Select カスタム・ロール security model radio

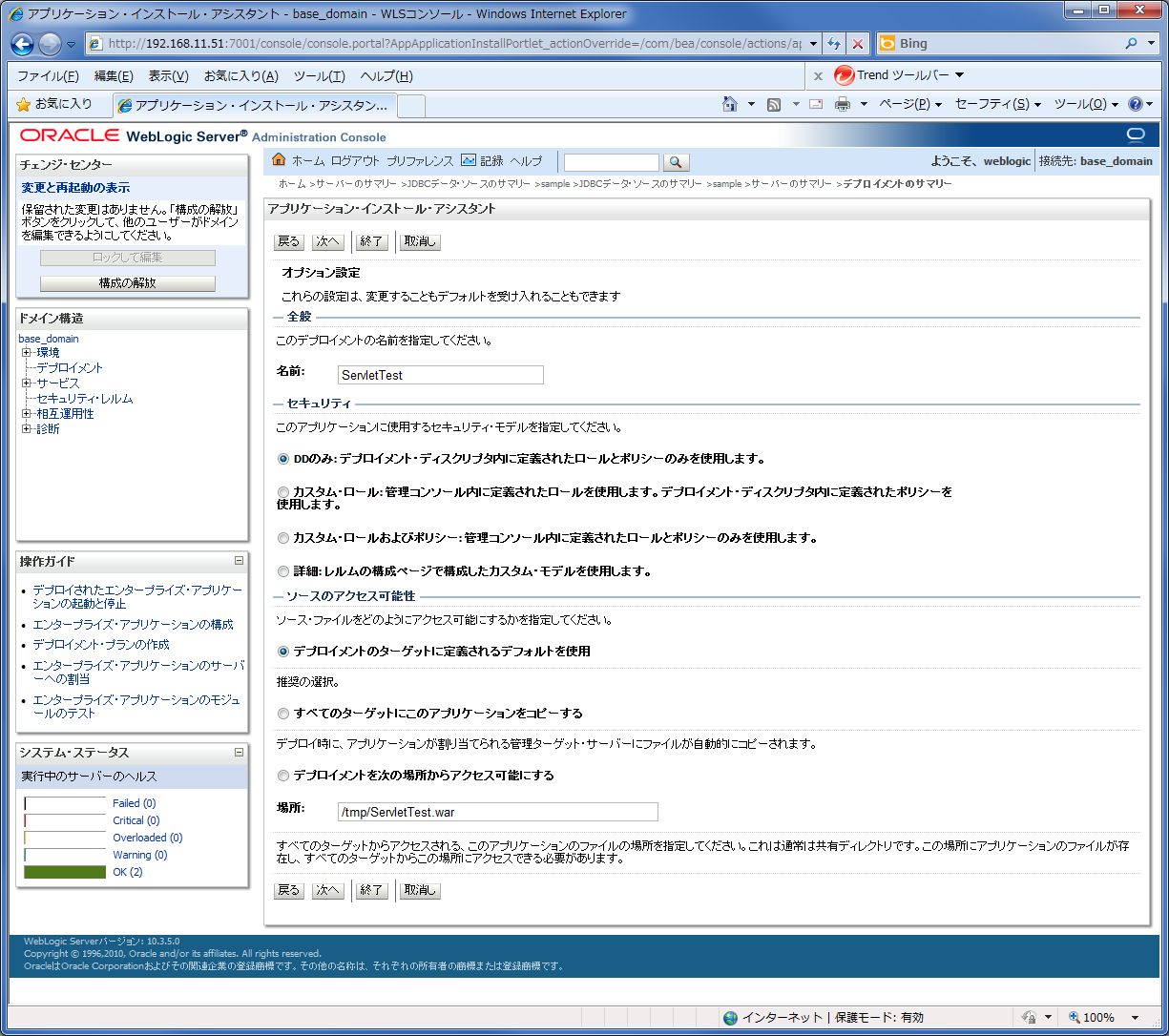click(x=283, y=492)
